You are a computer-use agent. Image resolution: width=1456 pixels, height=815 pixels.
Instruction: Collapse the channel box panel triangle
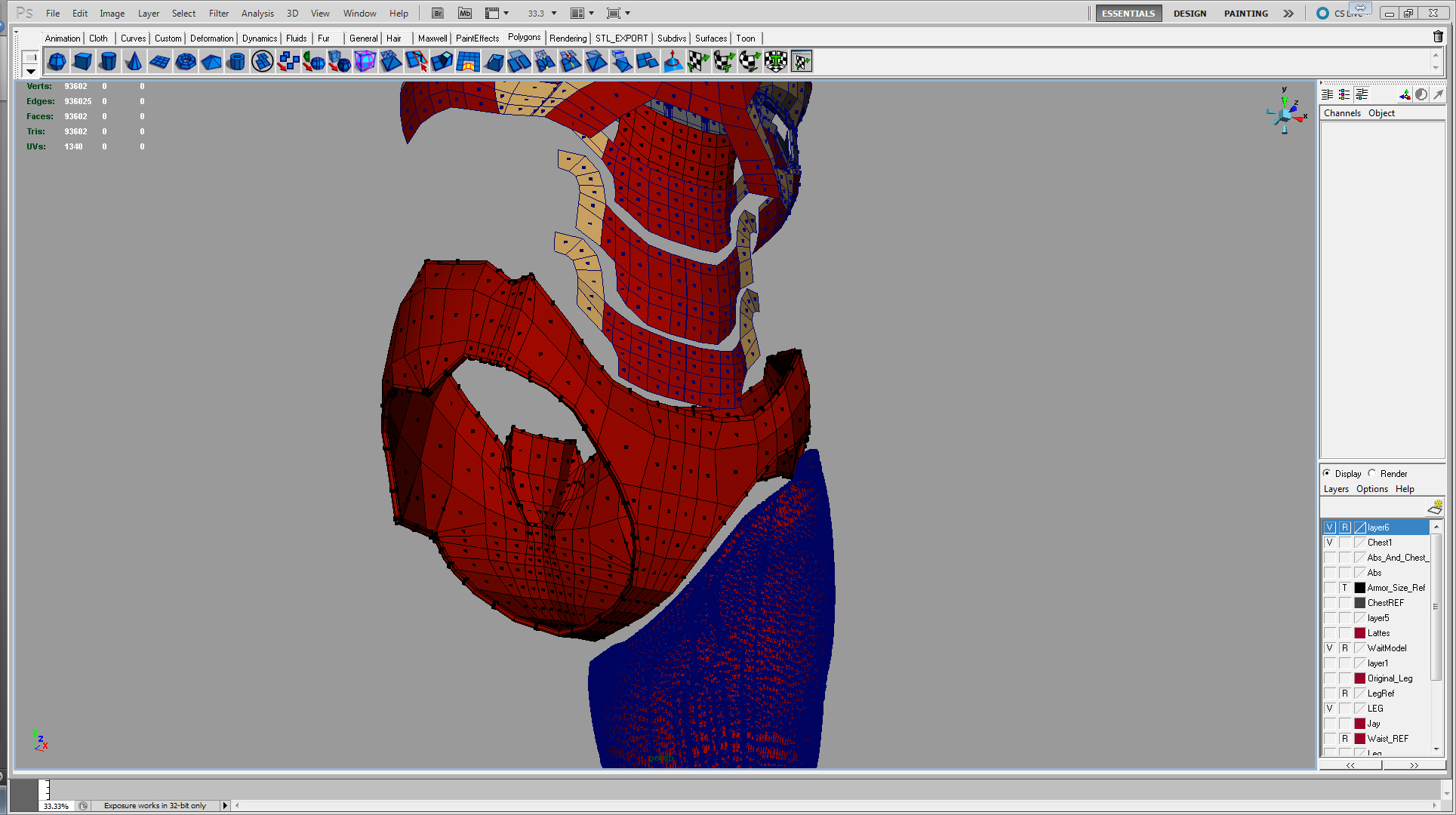click(1321, 83)
